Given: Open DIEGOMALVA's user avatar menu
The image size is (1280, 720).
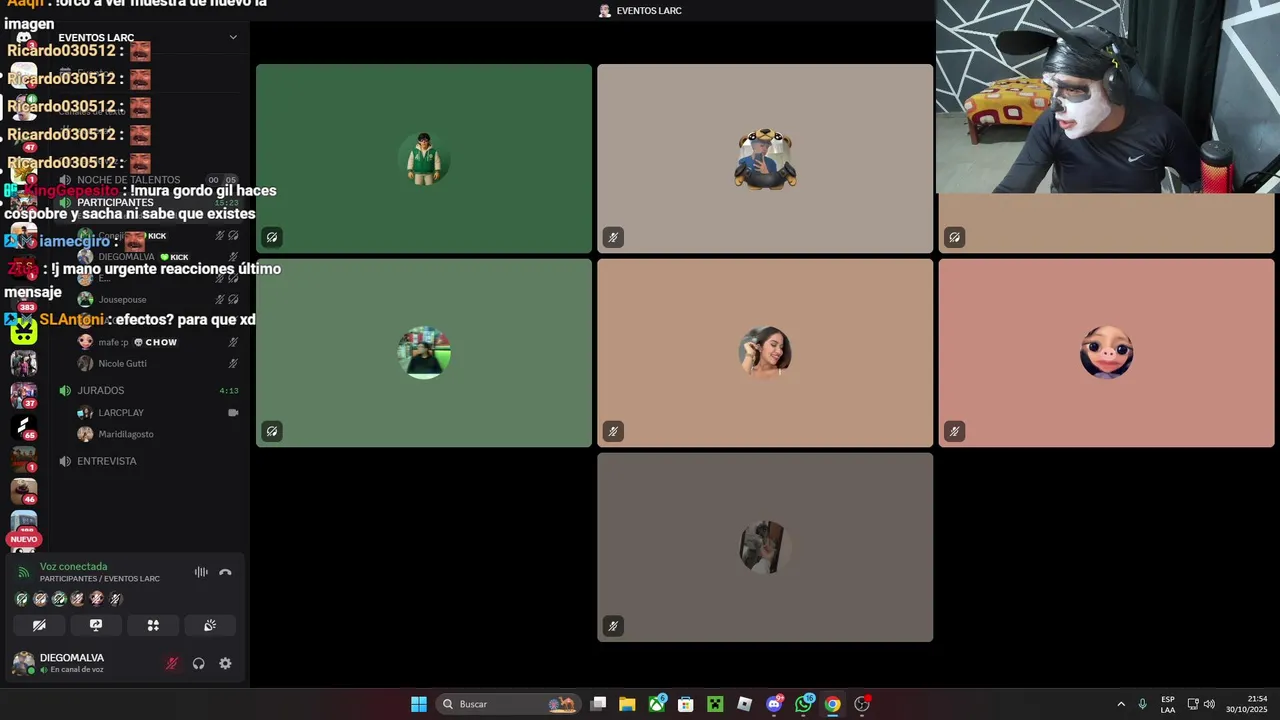Looking at the screenshot, I should point(23,663).
